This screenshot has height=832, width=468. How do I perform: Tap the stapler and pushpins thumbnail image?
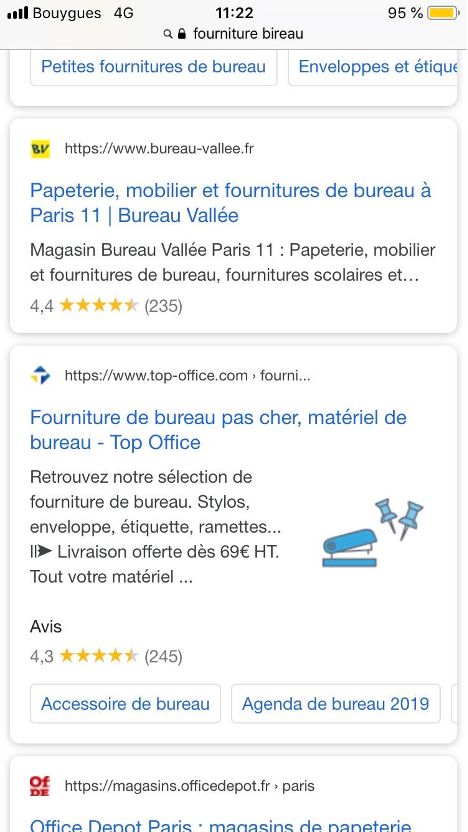(x=373, y=533)
